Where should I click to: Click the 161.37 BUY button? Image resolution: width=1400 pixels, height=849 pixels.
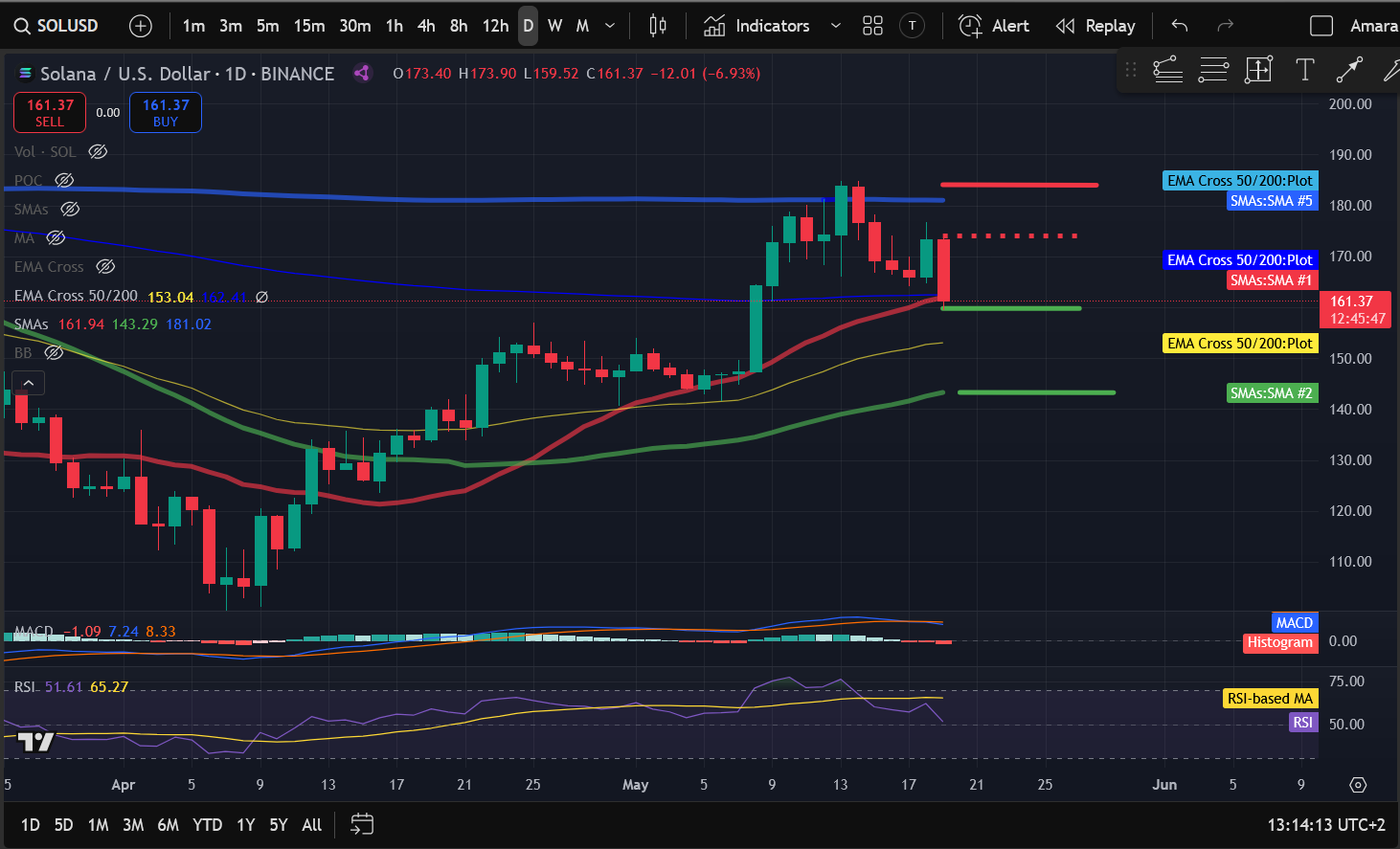[x=166, y=112]
